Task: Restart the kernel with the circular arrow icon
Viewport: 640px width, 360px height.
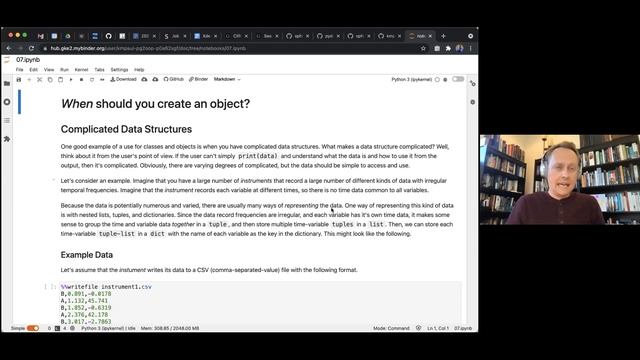Action: click(92, 80)
